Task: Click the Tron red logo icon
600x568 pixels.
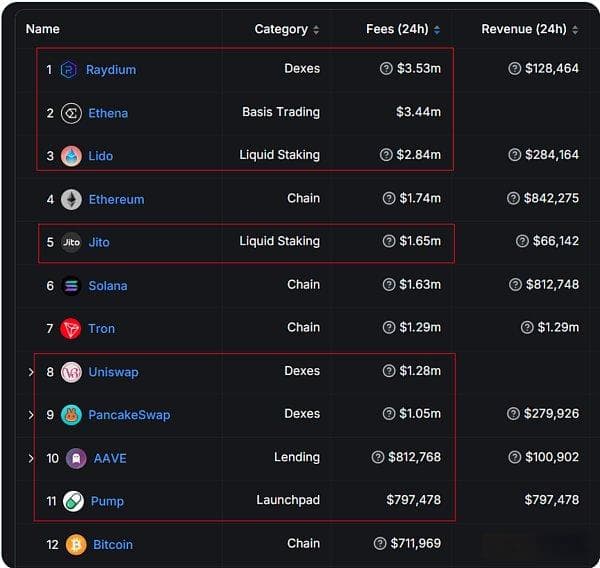Action: 71,328
